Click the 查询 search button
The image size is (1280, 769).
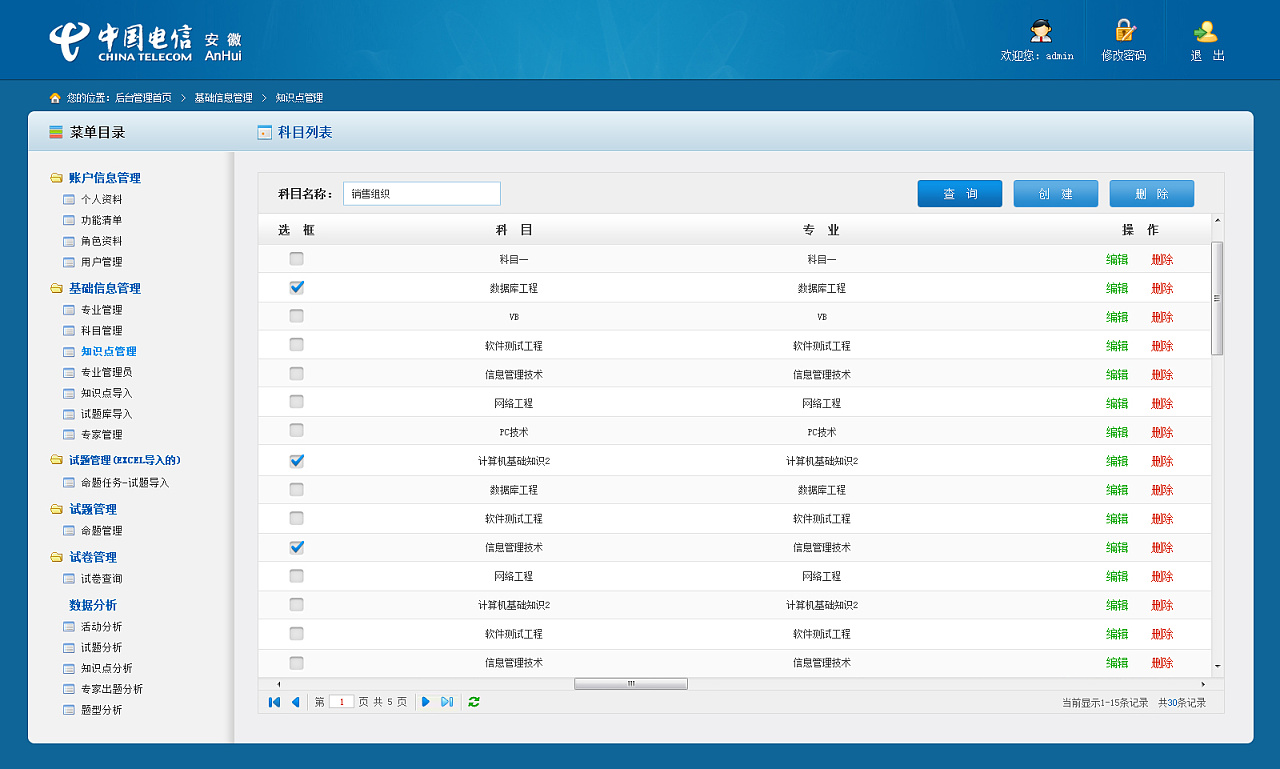coord(960,194)
